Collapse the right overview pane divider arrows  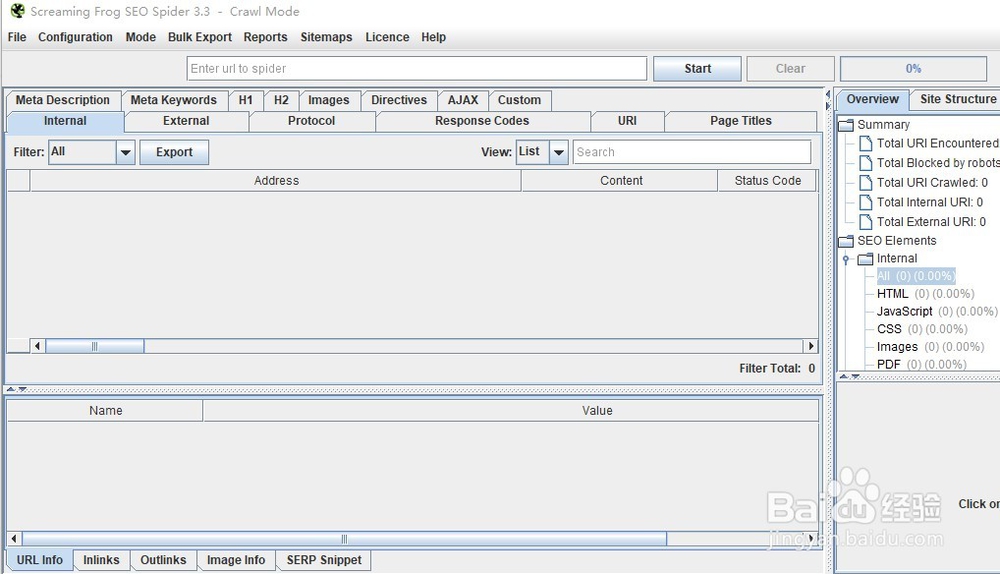pos(849,376)
